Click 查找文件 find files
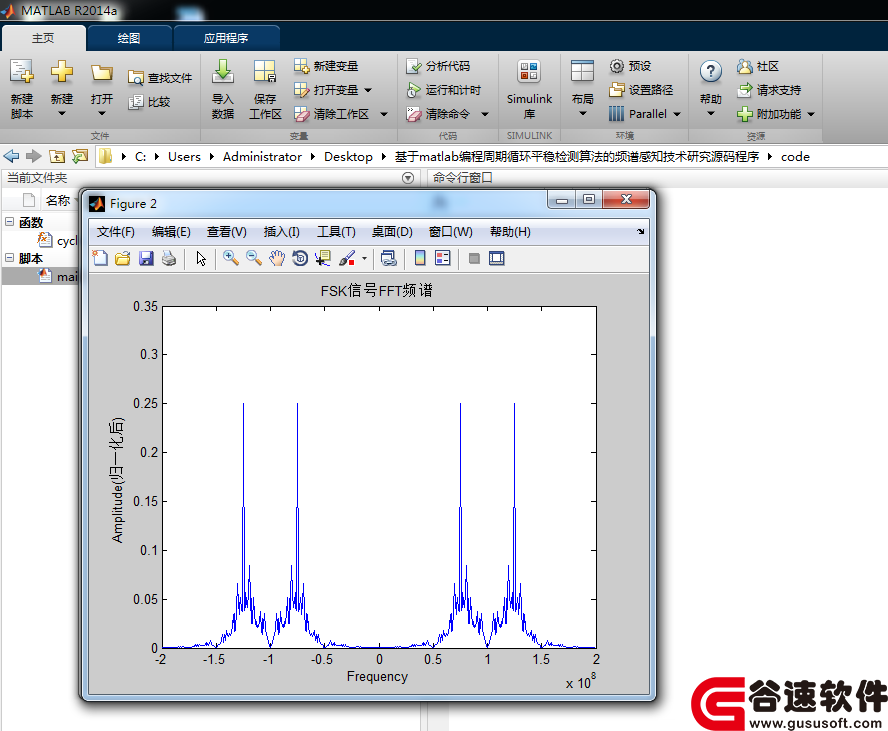888x731 pixels. (x=160, y=78)
